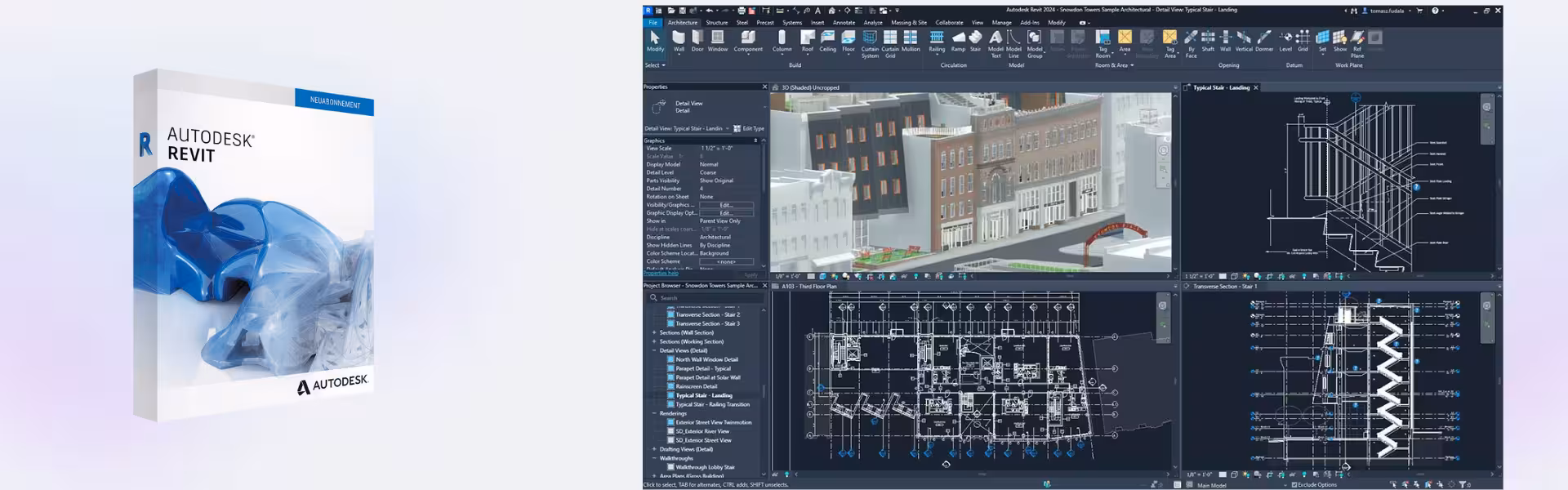This screenshot has width=1568, height=490.
Task: Click the Project Browser search field
Action: click(x=706, y=298)
